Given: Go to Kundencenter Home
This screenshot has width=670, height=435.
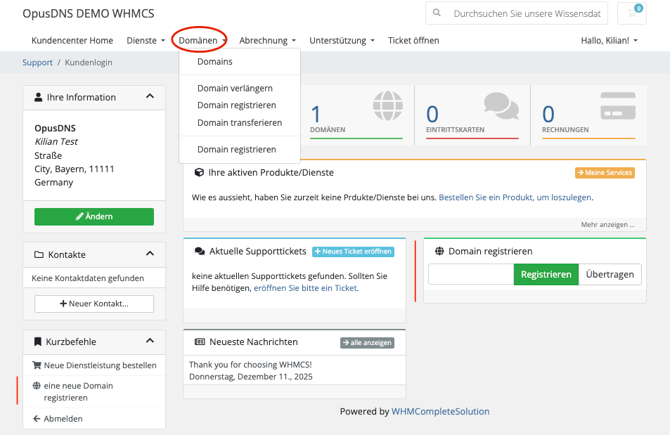Looking at the screenshot, I should pyautogui.click(x=72, y=41).
